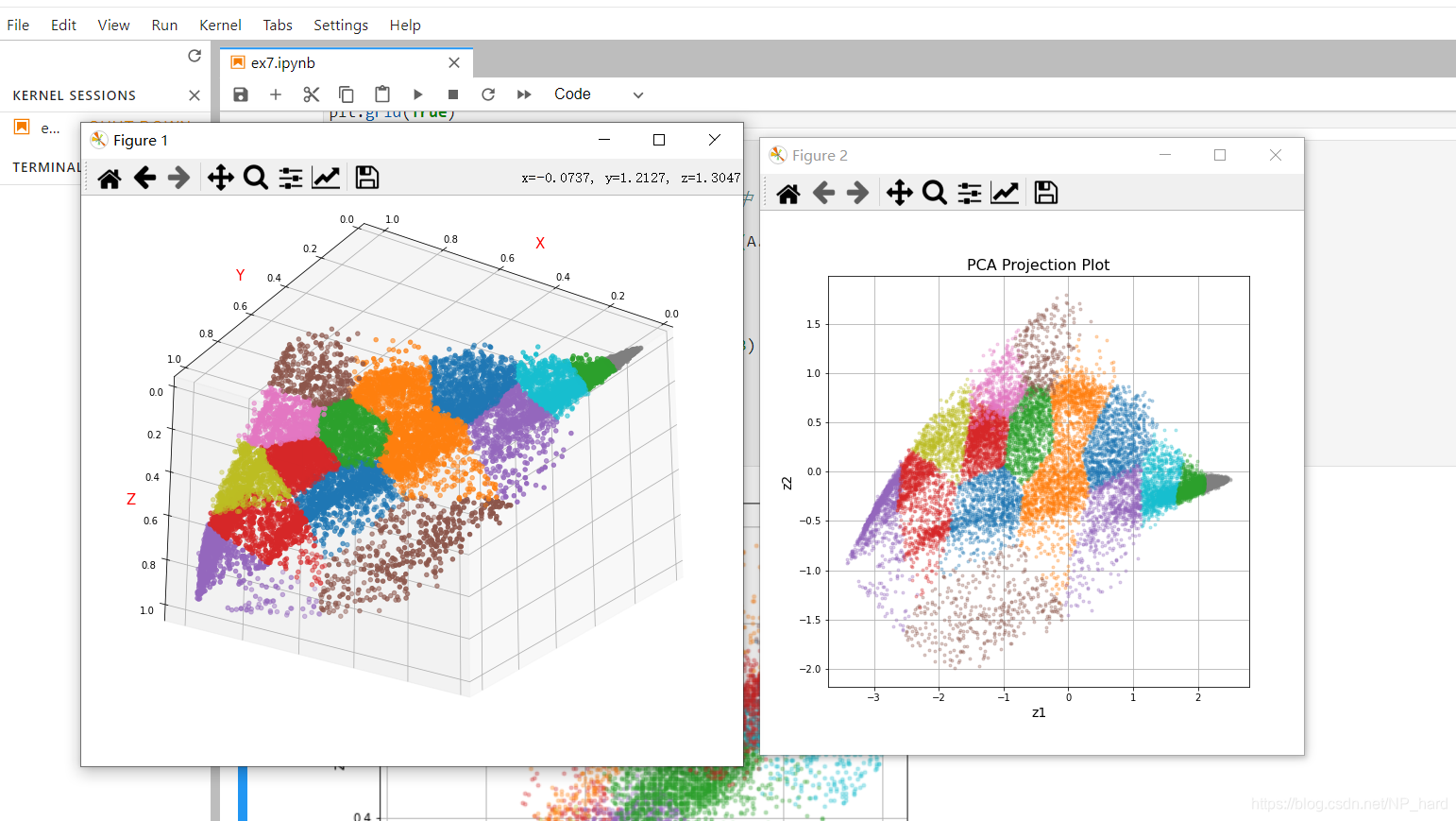Reset Figure 1 to original view
This screenshot has height=821, width=1456.
pos(110,178)
